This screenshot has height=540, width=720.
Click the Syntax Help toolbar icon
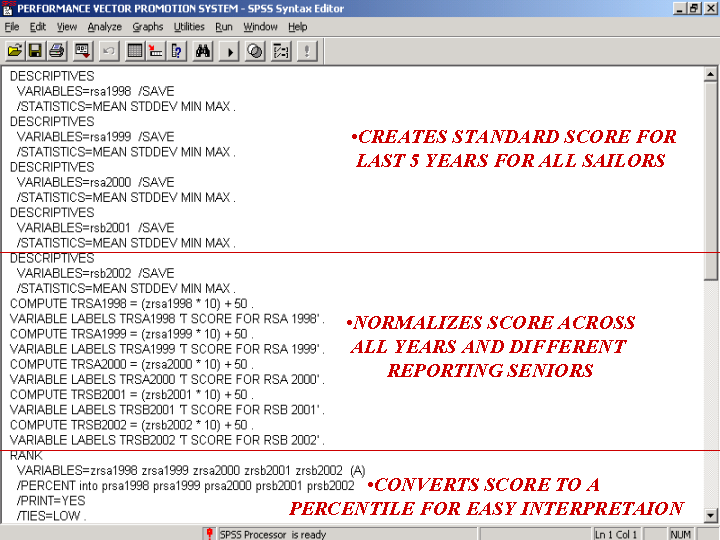pyautogui.click(x=281, y=51)
